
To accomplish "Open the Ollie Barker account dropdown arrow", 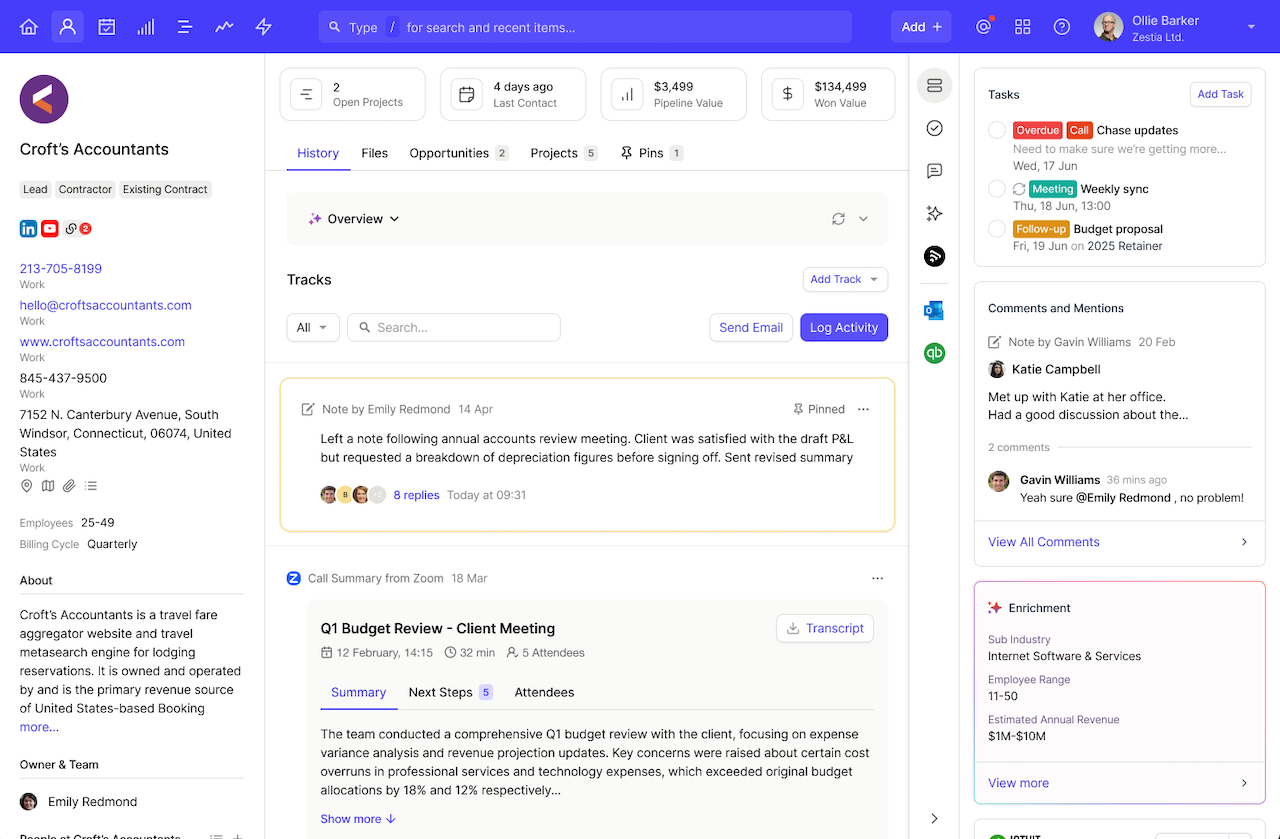I will pos(1251,27).
